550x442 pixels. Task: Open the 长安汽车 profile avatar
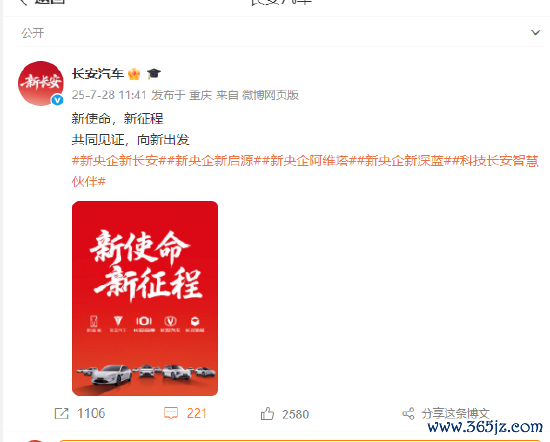coord(41,83)
